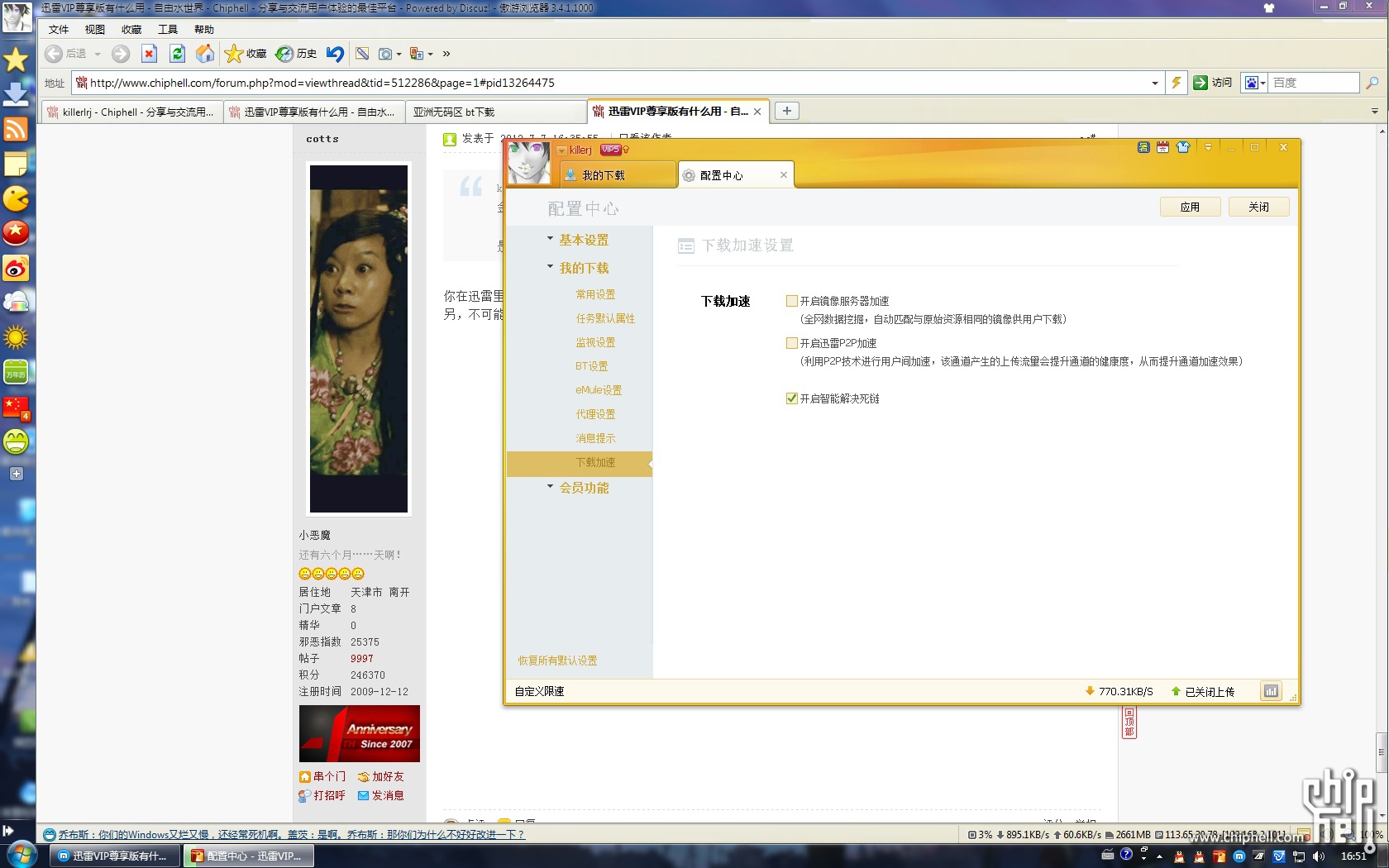Select eMule设置 in settings list

(x=599, y=390)
